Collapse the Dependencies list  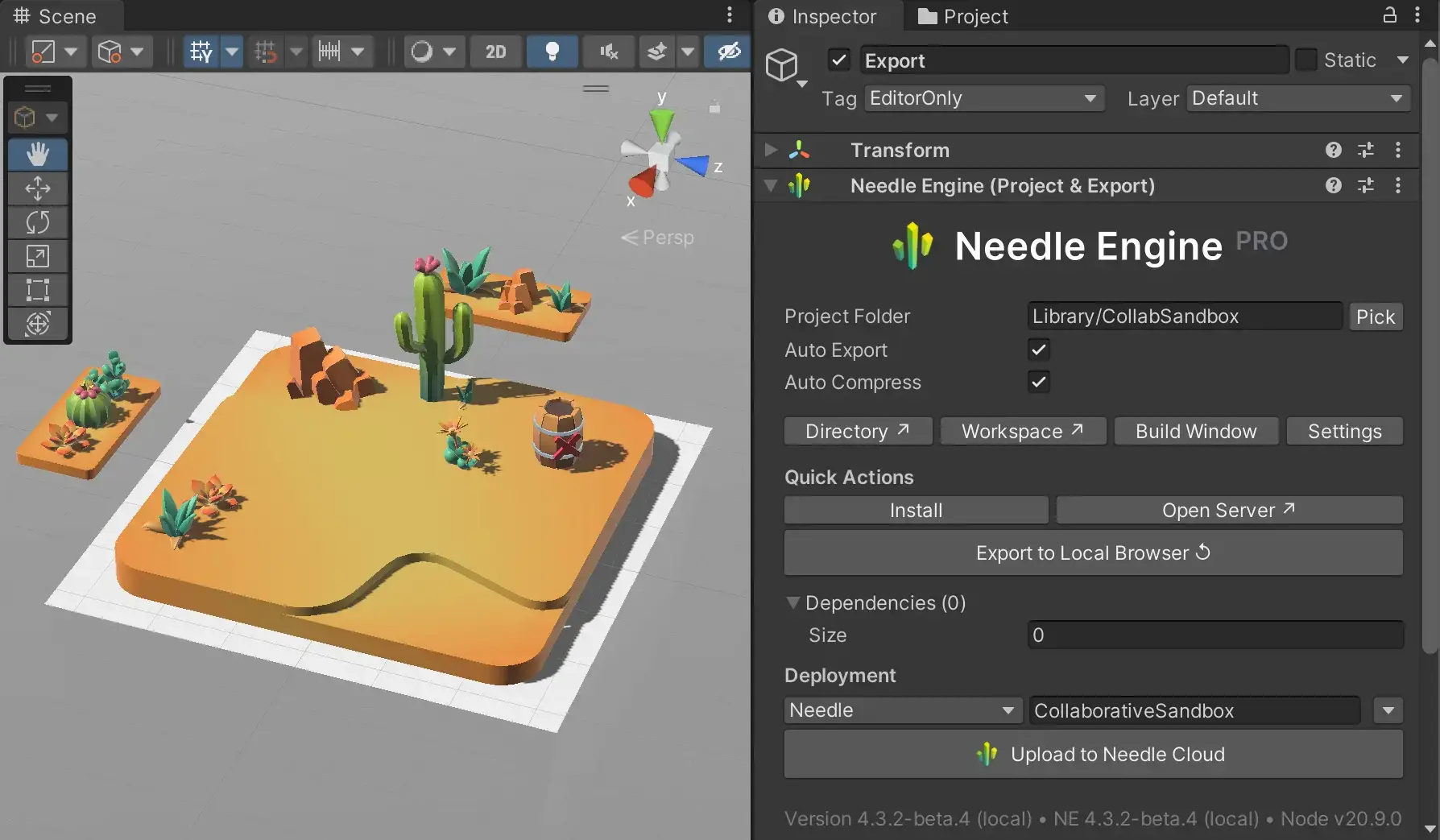point(793,602)
